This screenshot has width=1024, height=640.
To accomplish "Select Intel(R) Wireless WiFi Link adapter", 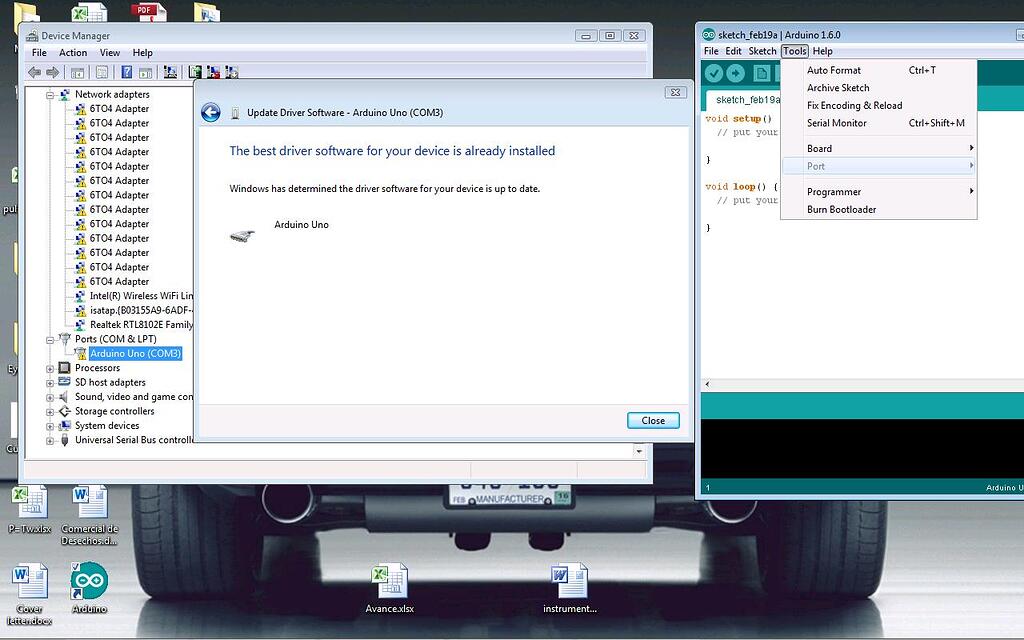I will click(x=141, y=296).
